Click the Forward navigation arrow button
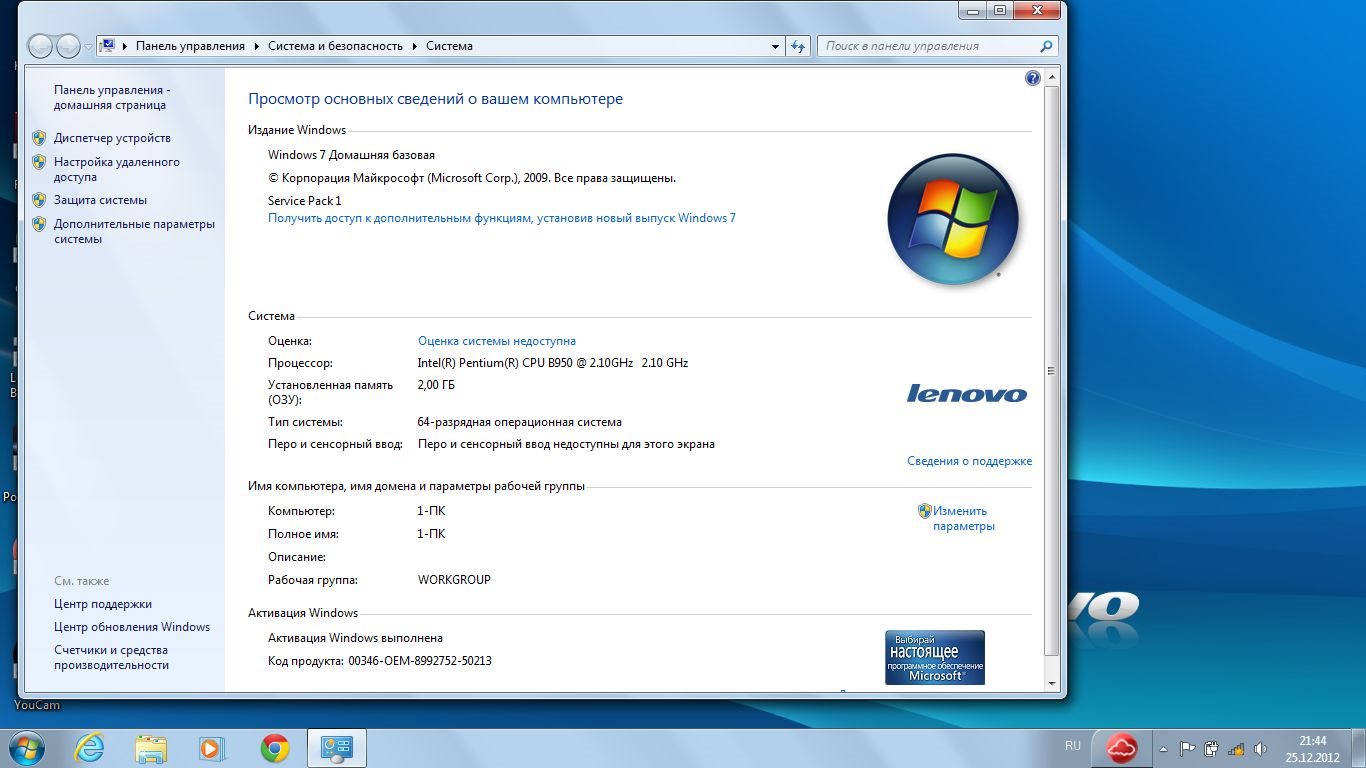The width and height of the screenshot is (1366, 768). [68, 46]
